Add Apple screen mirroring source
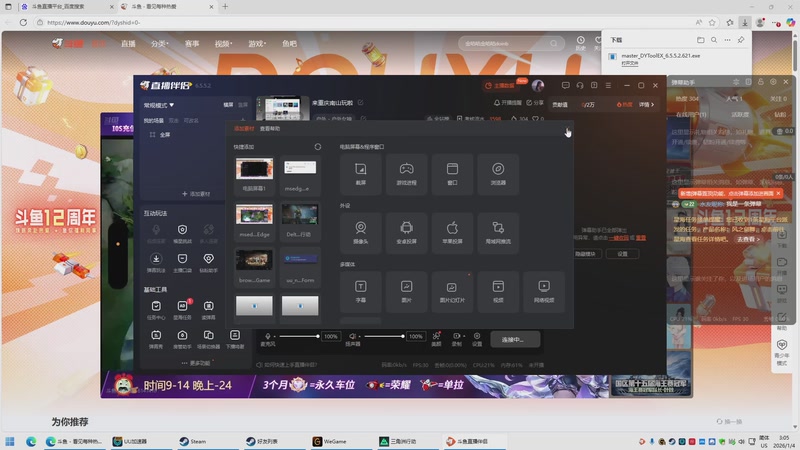The height and width of the screenshot is (450, 800). click(452, 233)
